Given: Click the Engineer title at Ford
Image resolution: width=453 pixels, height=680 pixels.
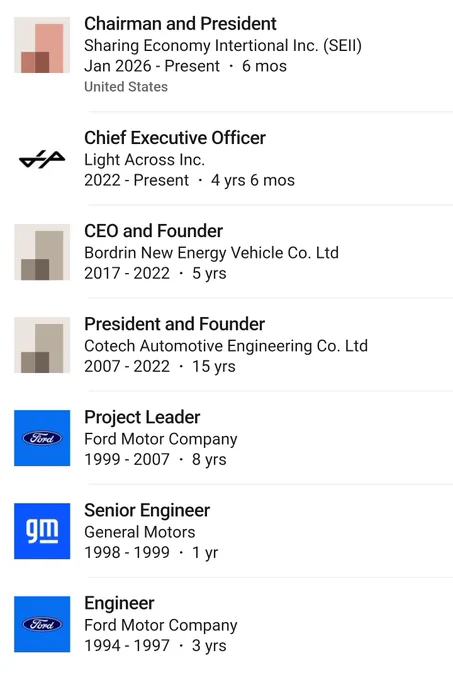Looking at the screenshot, I should click(119, 603).
